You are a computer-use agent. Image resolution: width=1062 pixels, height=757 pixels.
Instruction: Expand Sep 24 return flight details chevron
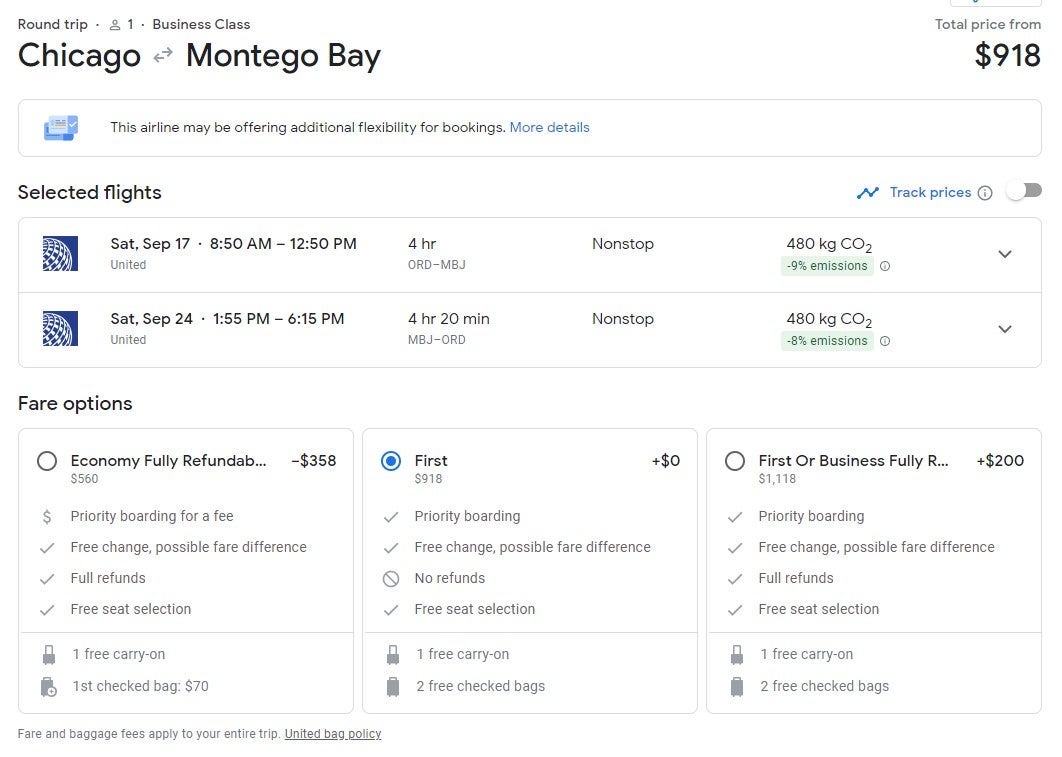click(x=1005, y=329)
